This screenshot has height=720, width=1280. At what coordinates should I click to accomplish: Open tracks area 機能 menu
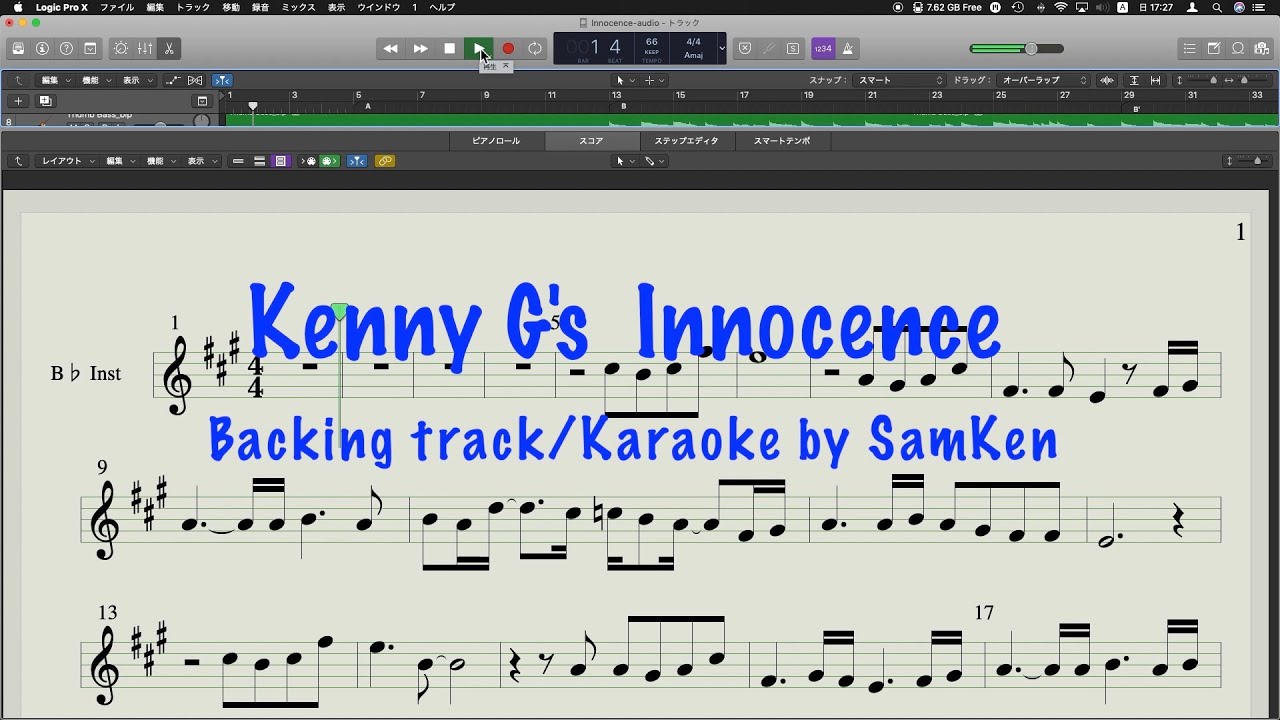(96, 80)
